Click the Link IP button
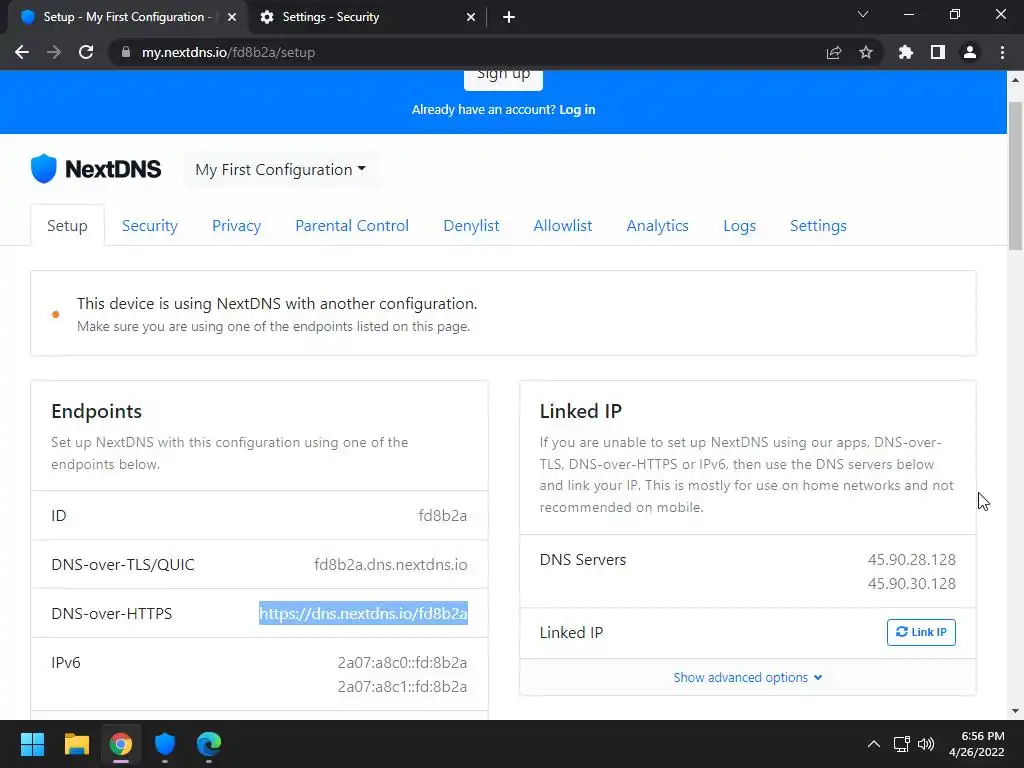1024x768 pixels. pos(921,632)
